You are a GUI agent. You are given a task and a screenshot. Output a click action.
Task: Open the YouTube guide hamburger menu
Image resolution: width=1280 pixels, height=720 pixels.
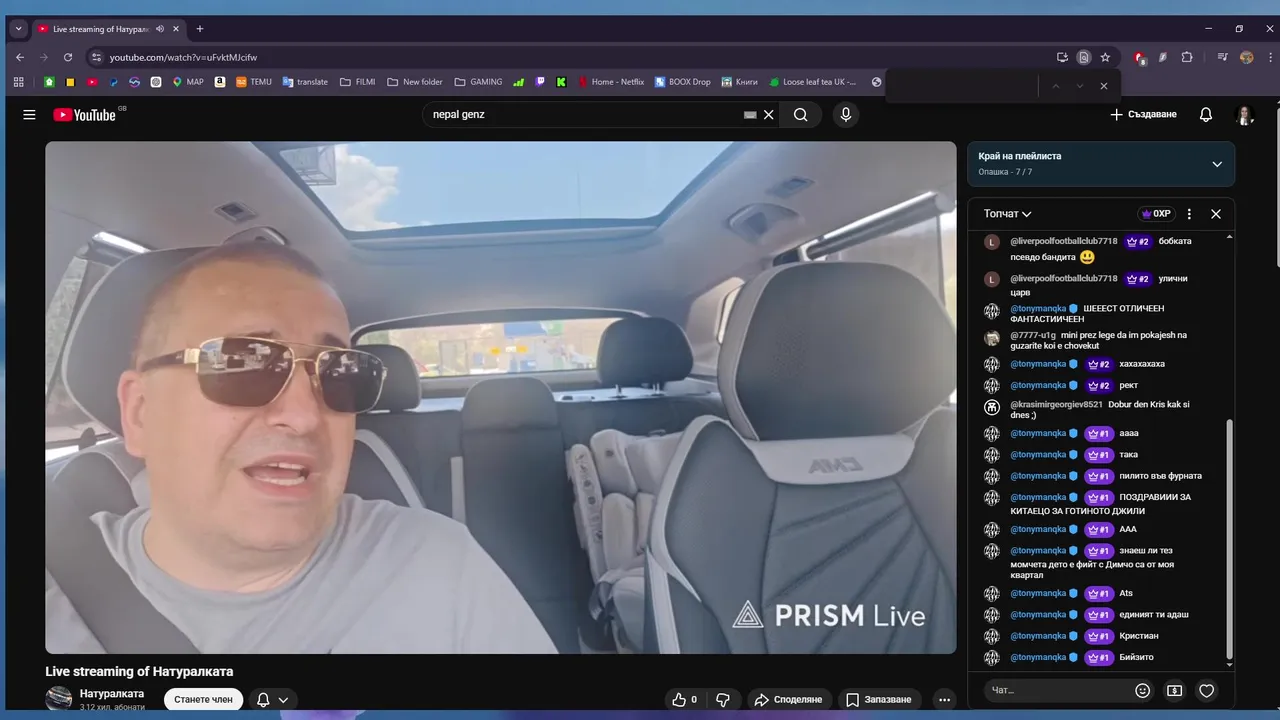29,115
